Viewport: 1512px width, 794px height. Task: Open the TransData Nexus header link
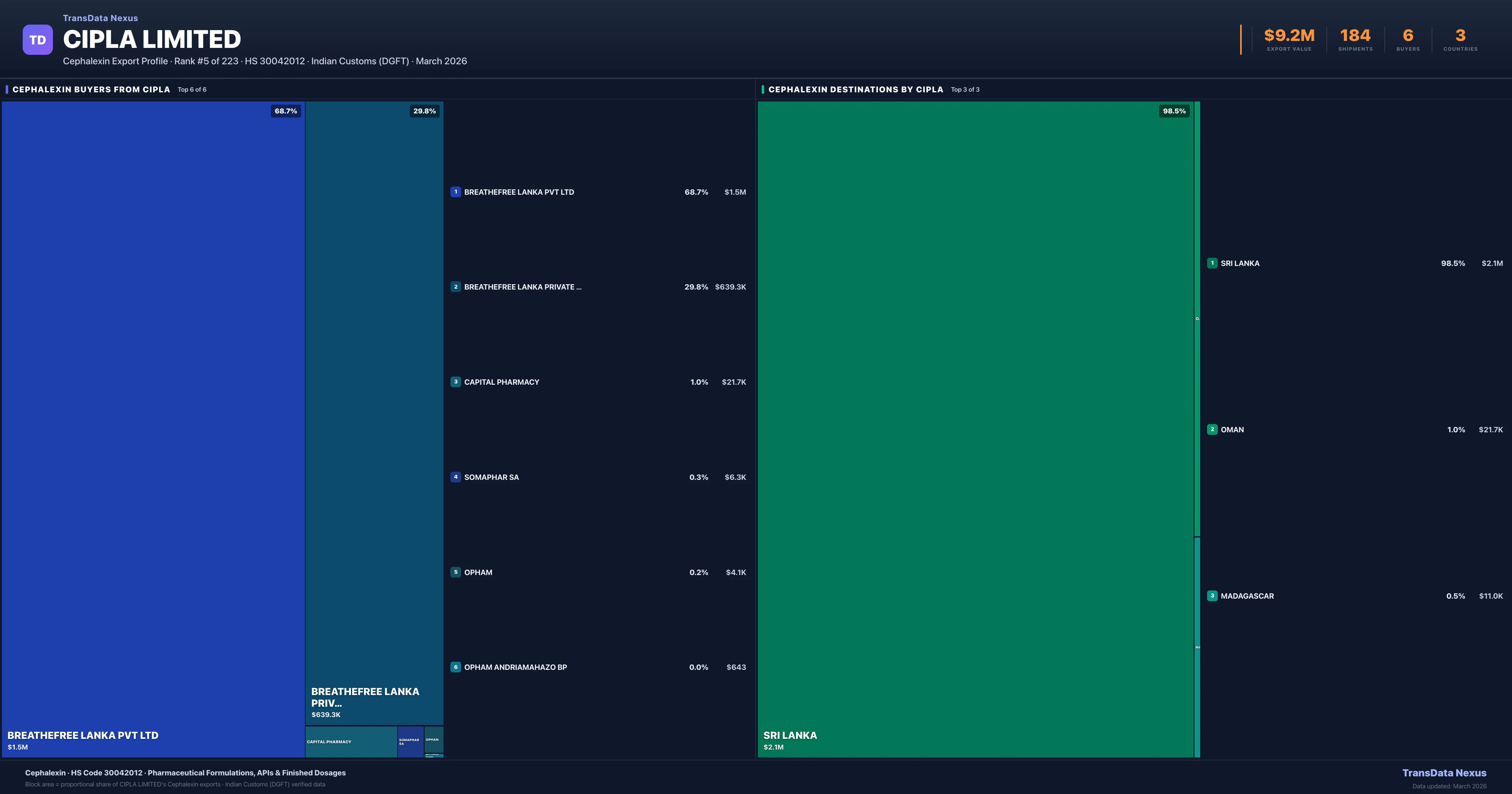[100, 18]
